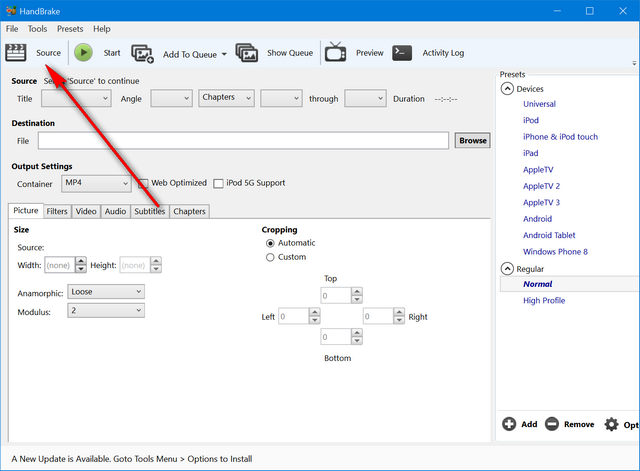The height and width of the screenshot is (471, 640).
Task: Expand the Add To Queue dropdown arrow
Action: coord(224,54)
